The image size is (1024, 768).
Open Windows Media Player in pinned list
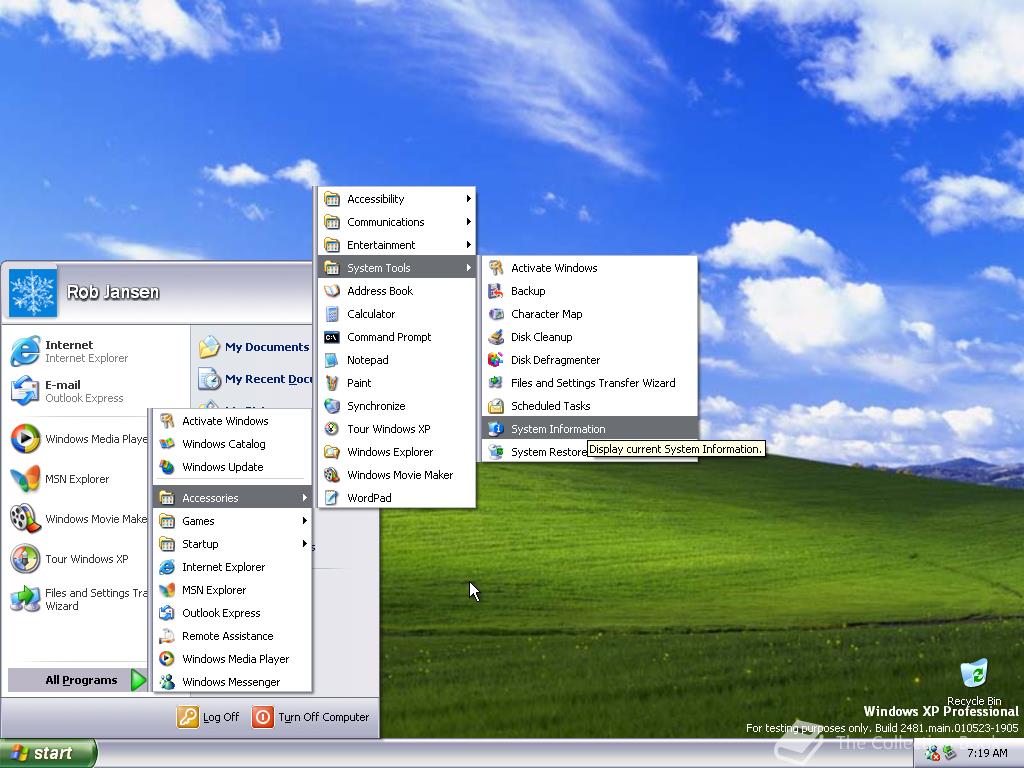pyautogui.click(x=77, y=439)
